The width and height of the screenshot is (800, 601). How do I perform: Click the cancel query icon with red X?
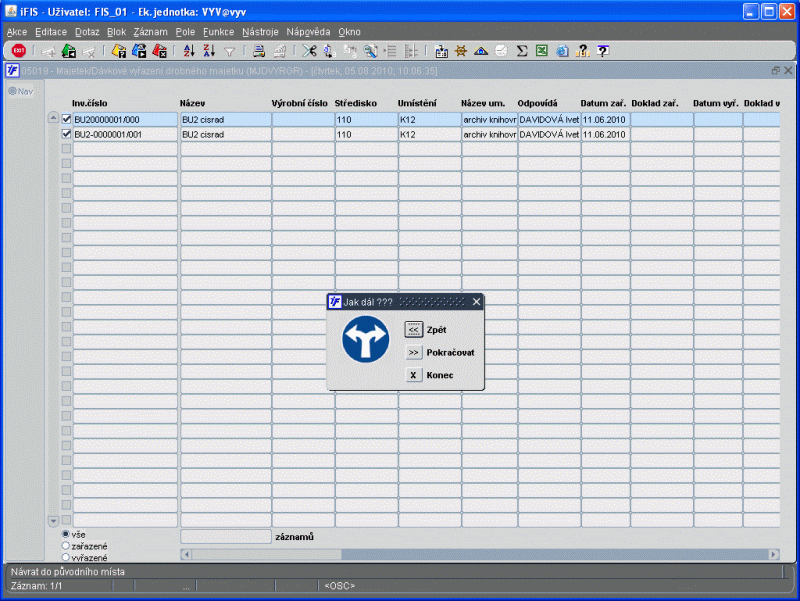point(160,51)
